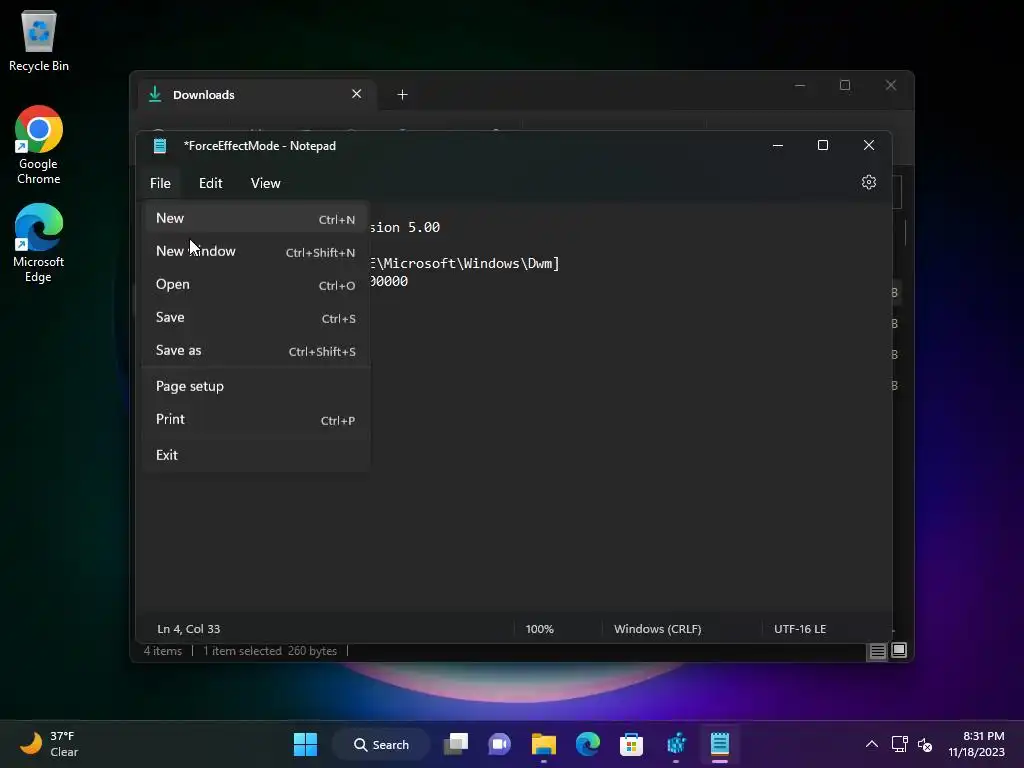1024x768 pixels.
Task: Select the Downloads tab
Action: [x=255, y=95]
